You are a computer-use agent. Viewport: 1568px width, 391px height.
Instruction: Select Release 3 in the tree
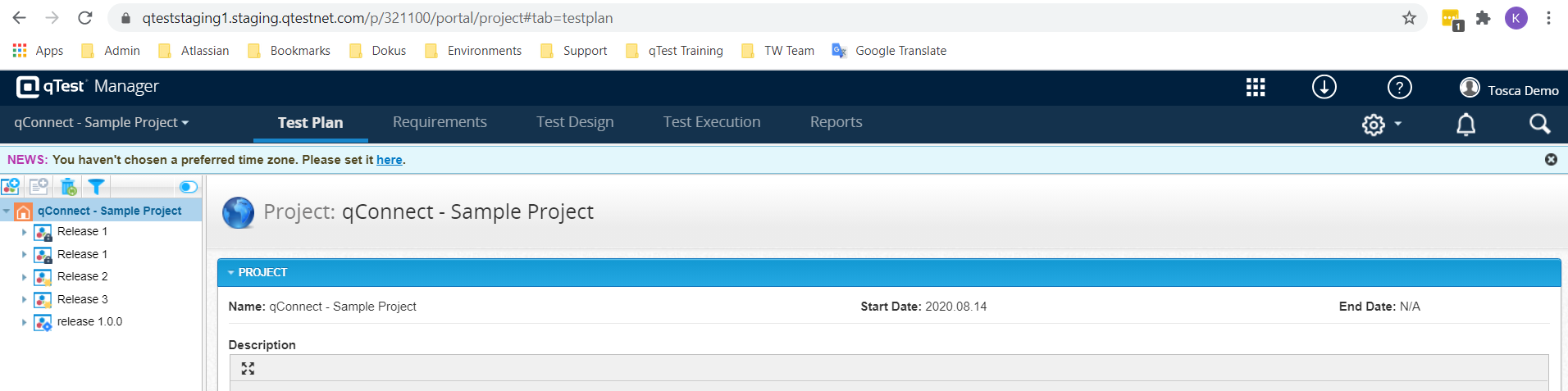click(82, 299)
